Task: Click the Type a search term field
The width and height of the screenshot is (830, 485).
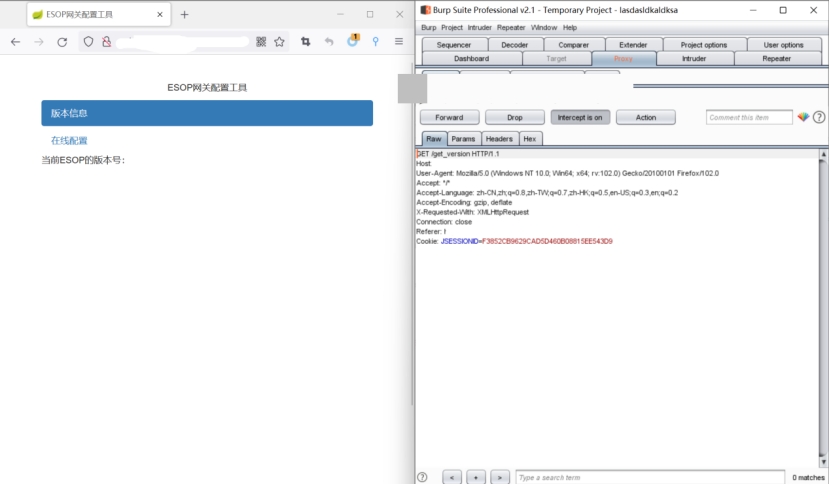Action: [x=650, y=477]
